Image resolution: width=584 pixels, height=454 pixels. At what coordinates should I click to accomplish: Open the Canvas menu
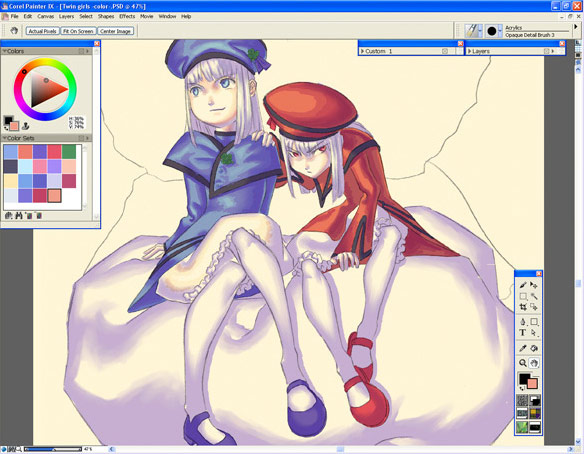point(45,16)
